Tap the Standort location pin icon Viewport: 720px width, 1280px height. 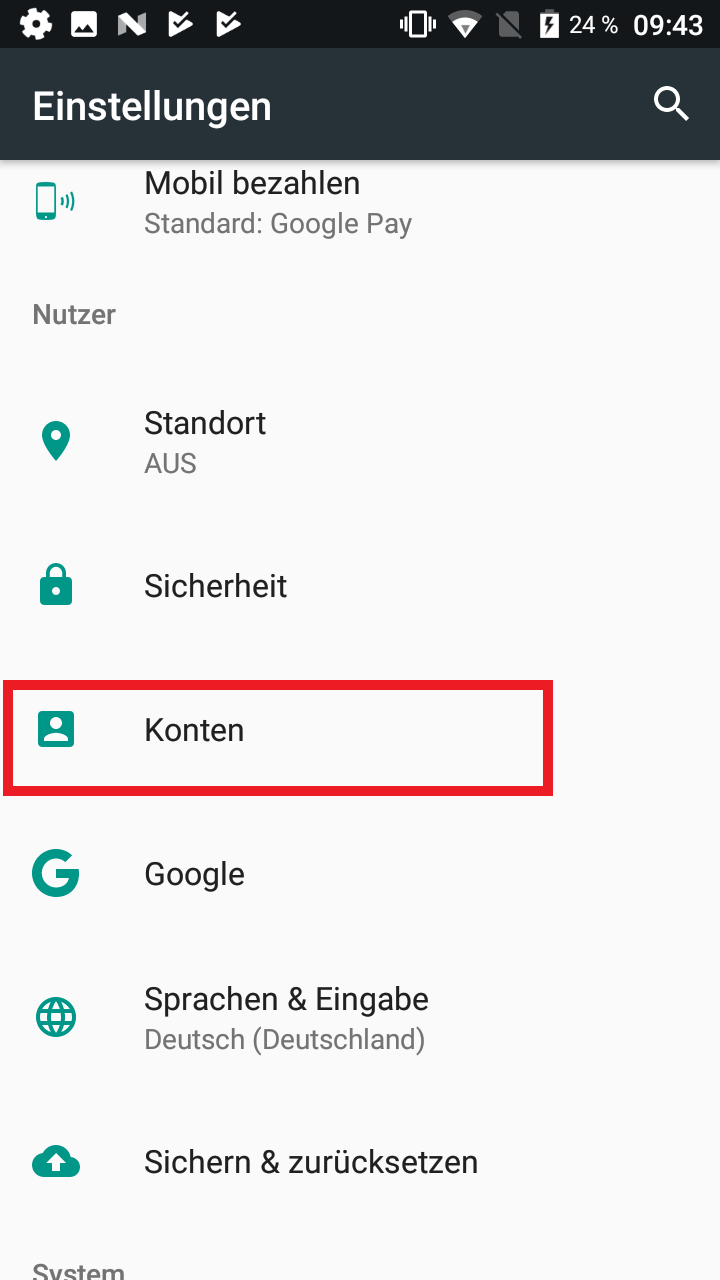point(56,442)
